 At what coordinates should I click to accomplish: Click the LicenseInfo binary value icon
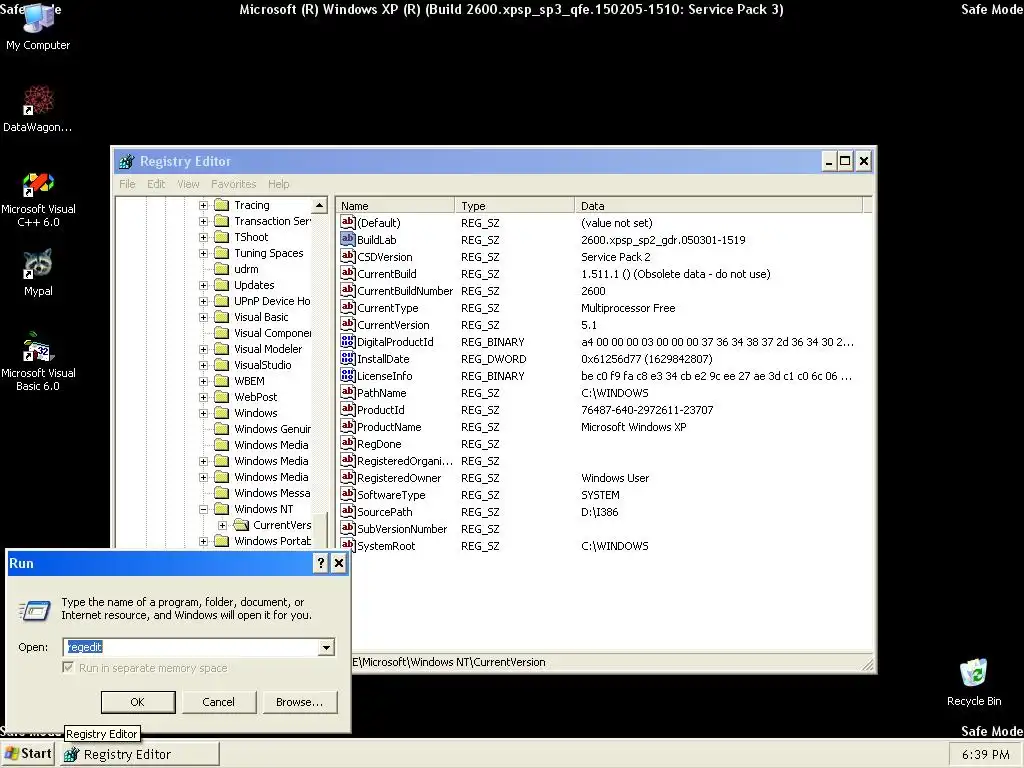[x=347, y=376]
